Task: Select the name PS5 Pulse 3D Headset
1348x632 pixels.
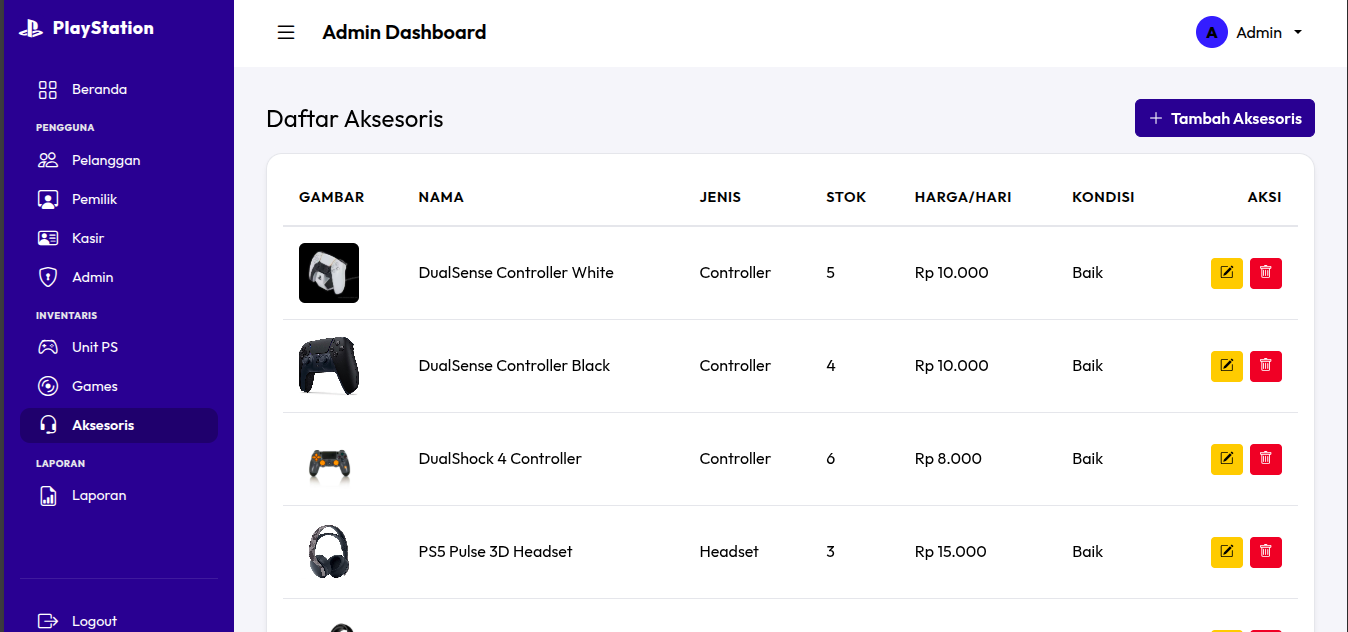Action: click(496, 552)
